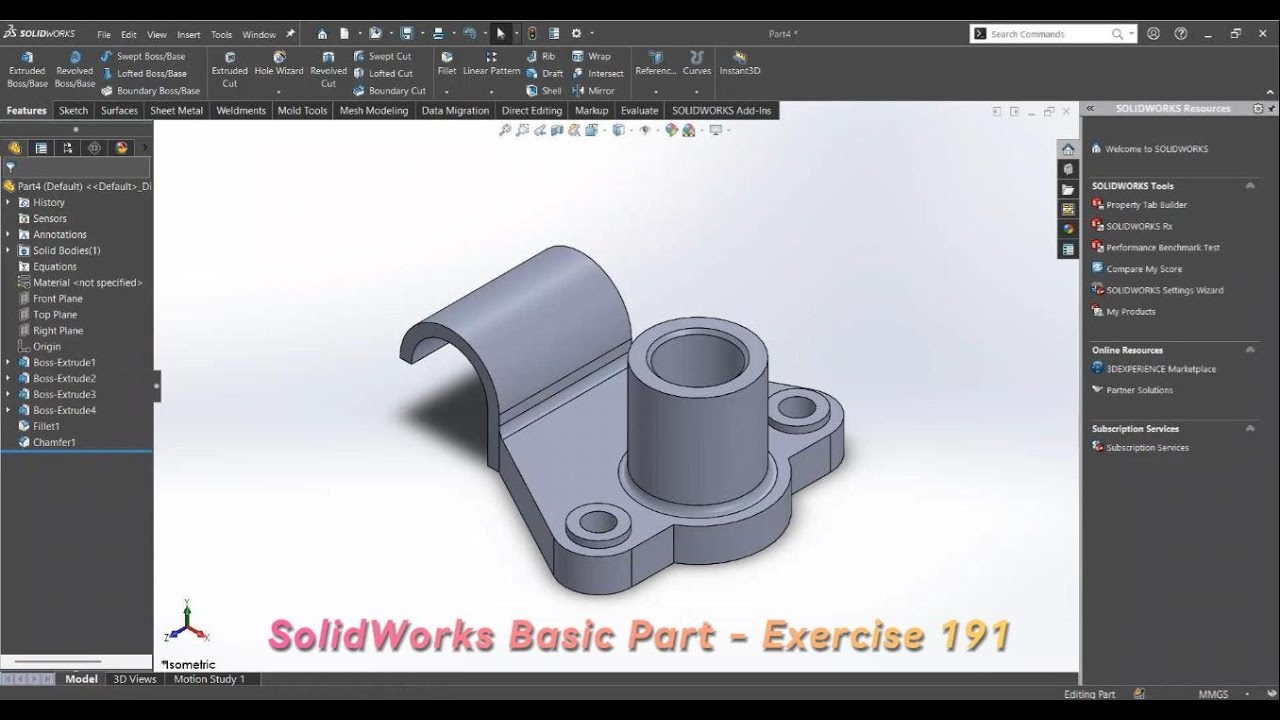This screenshot has height=720, width=1280.
Task: Expand the History tree node
Action: pyautogui.click(x=8, y=202)
